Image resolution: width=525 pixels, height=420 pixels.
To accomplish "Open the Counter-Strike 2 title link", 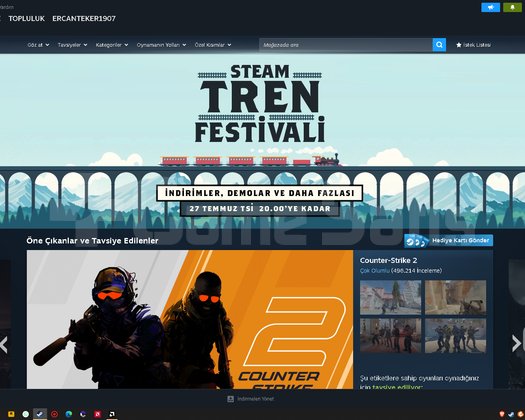I will click(388, 260).
